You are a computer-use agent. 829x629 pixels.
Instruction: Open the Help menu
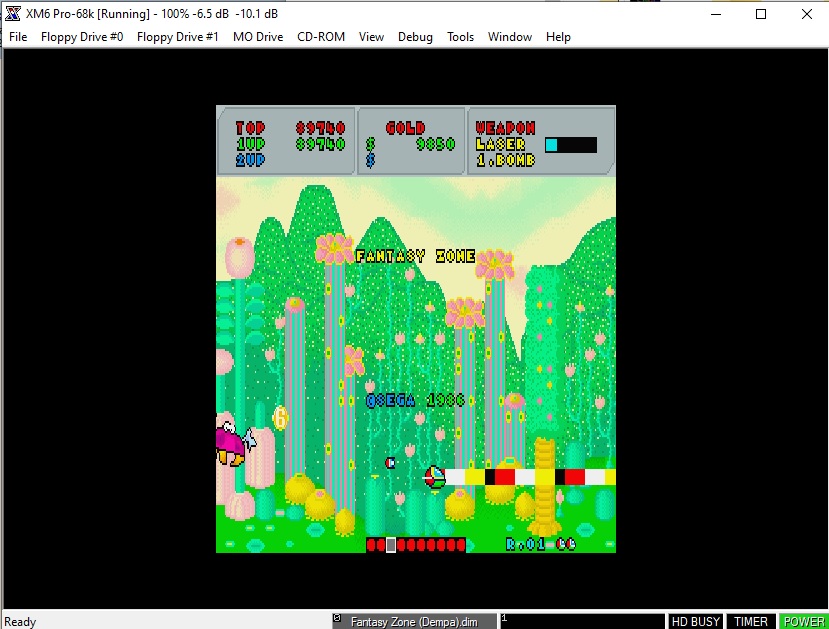pos(558,37)
